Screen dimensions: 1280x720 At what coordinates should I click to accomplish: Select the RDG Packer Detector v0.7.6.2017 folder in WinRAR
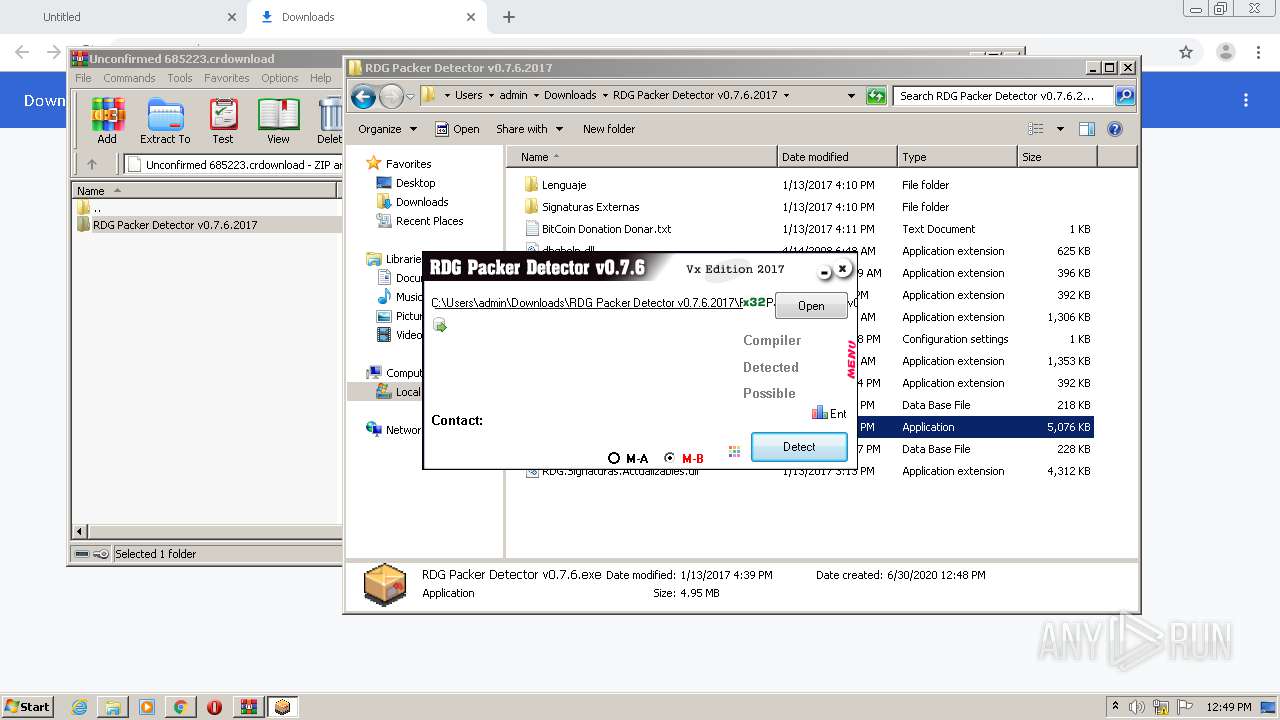[175, 225]
